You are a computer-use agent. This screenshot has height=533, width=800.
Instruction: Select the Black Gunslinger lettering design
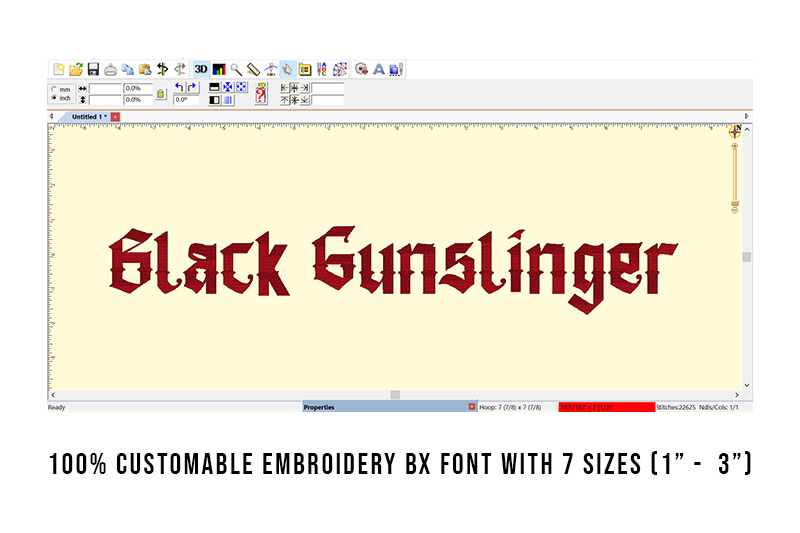point(393,269)
